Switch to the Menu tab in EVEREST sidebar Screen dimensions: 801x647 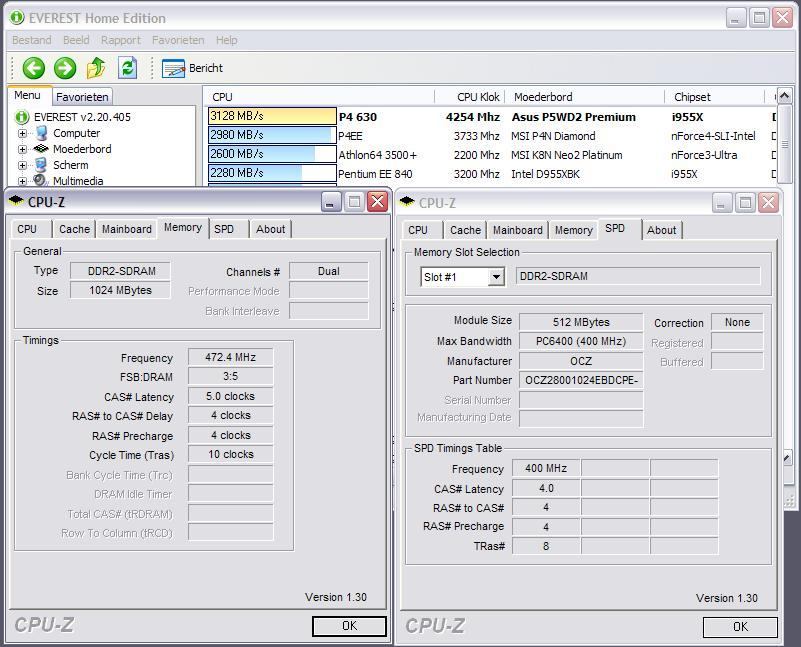(28, 95)
